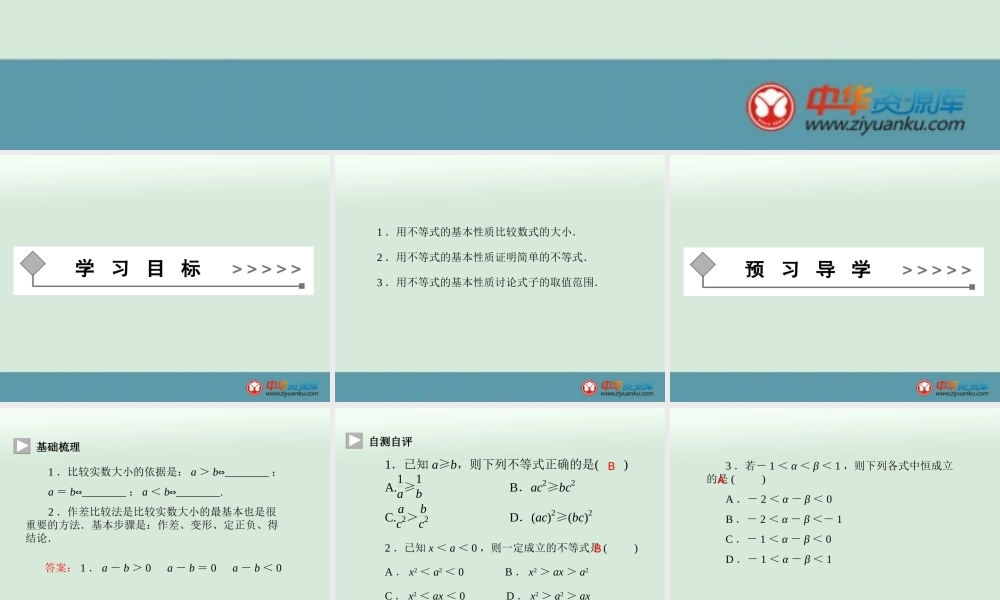Click question 2. 已知 x<a<0
This screenshot has width=1000, height=600.
511,548
